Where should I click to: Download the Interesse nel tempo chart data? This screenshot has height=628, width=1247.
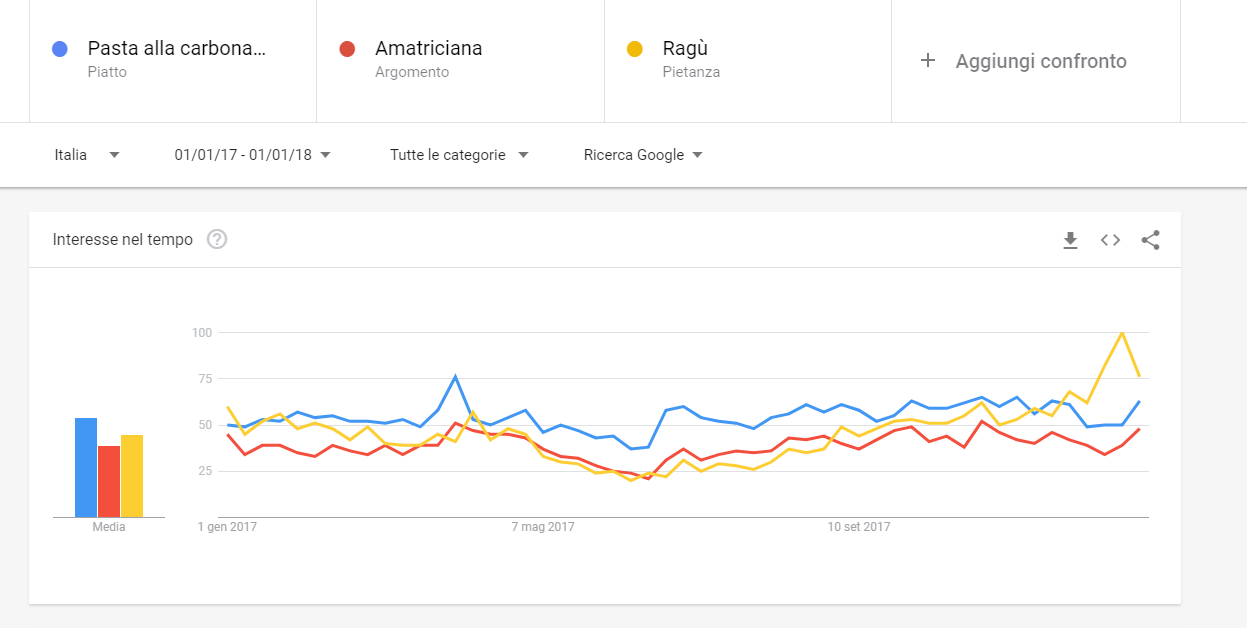(x=1070, y=240)
